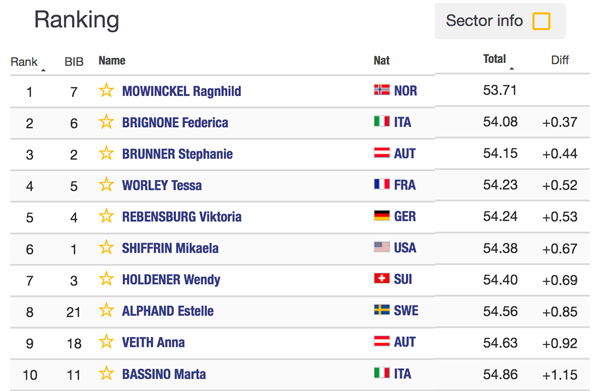This screenshot has width=600, height=391.
Task: Click the Diff column header
Action: click(x=560, y=60)
